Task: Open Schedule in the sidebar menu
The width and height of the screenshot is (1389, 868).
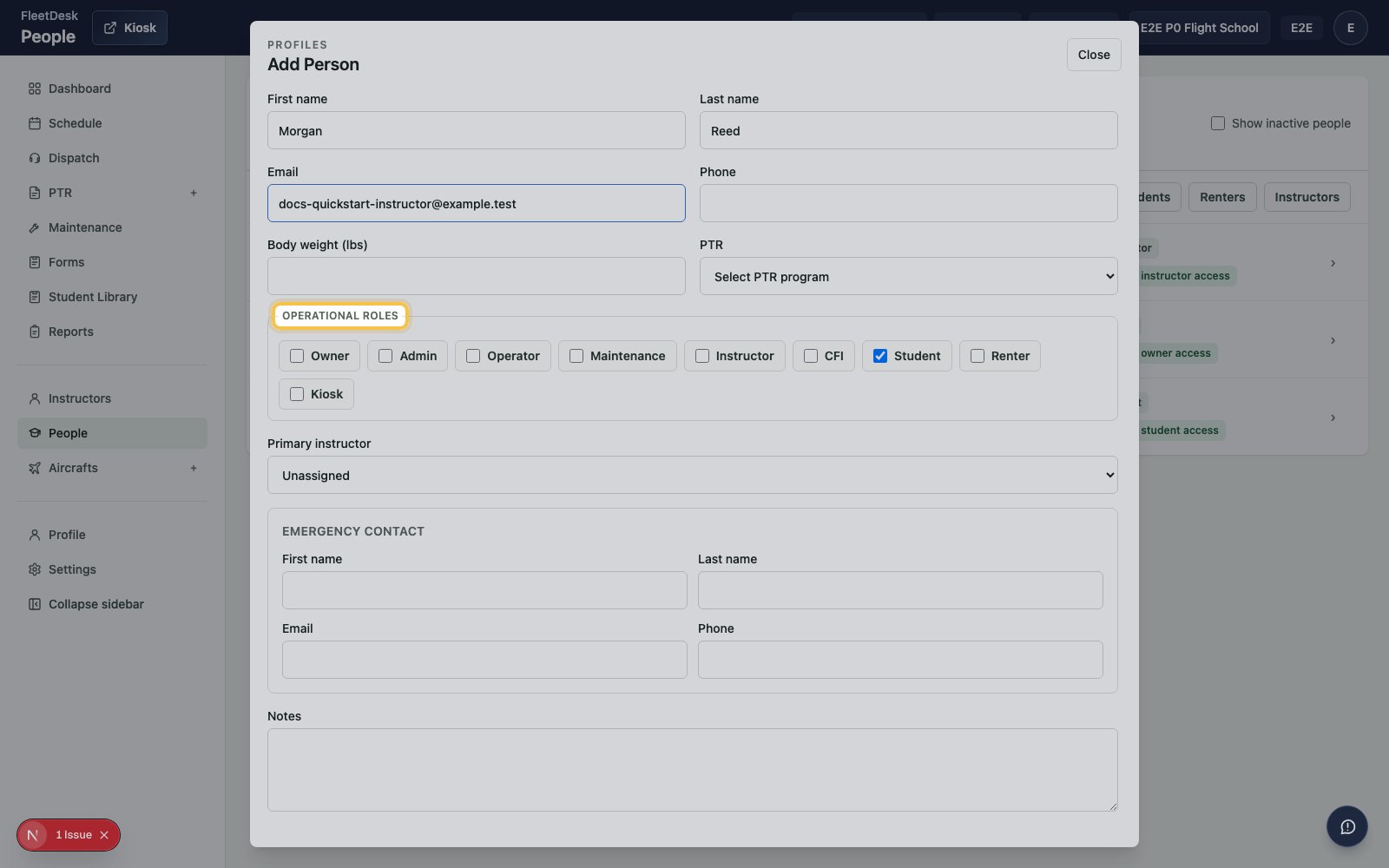Action: tap(112, 123)
